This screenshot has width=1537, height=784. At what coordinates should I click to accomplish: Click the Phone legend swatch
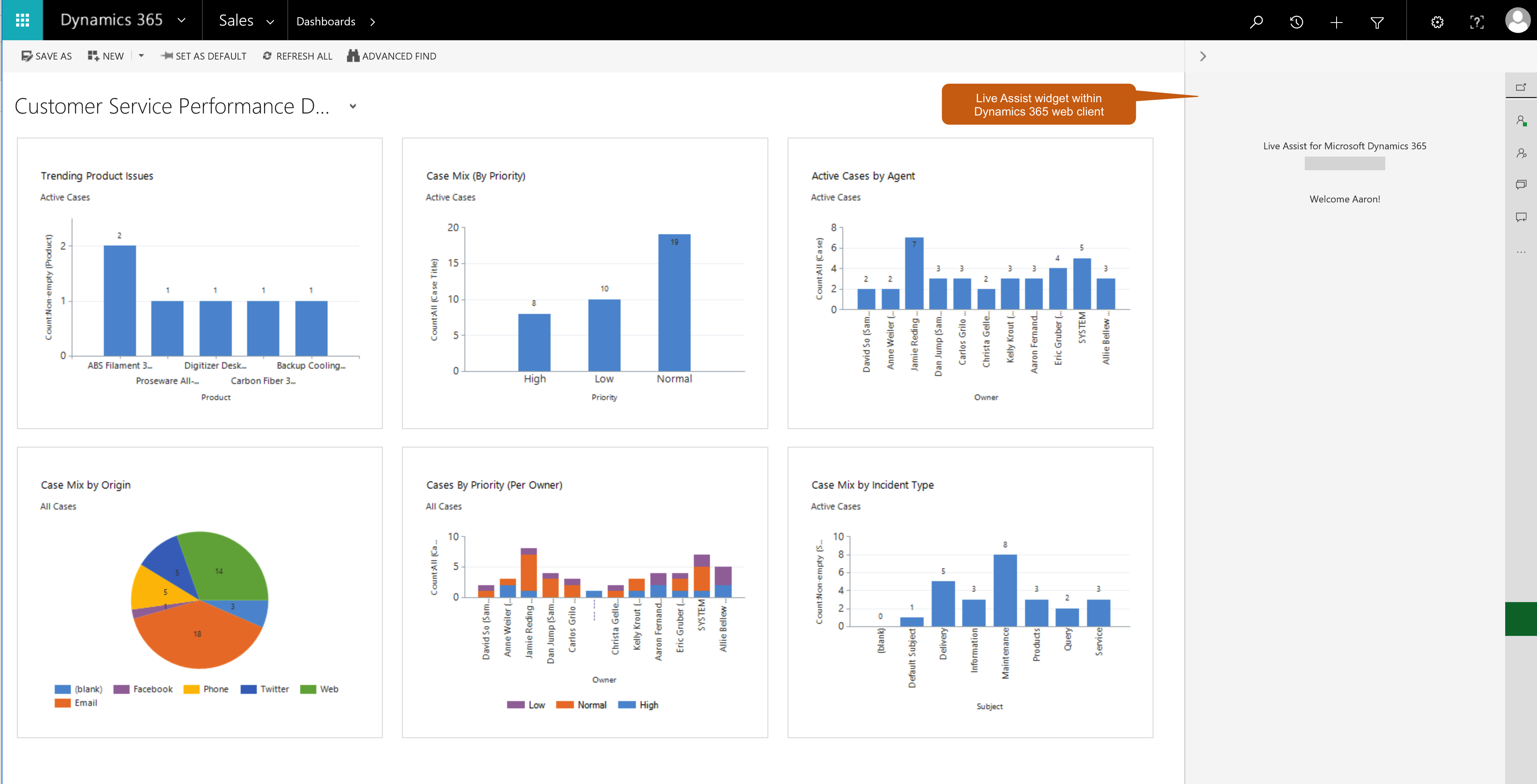click(x=192, y=689)
